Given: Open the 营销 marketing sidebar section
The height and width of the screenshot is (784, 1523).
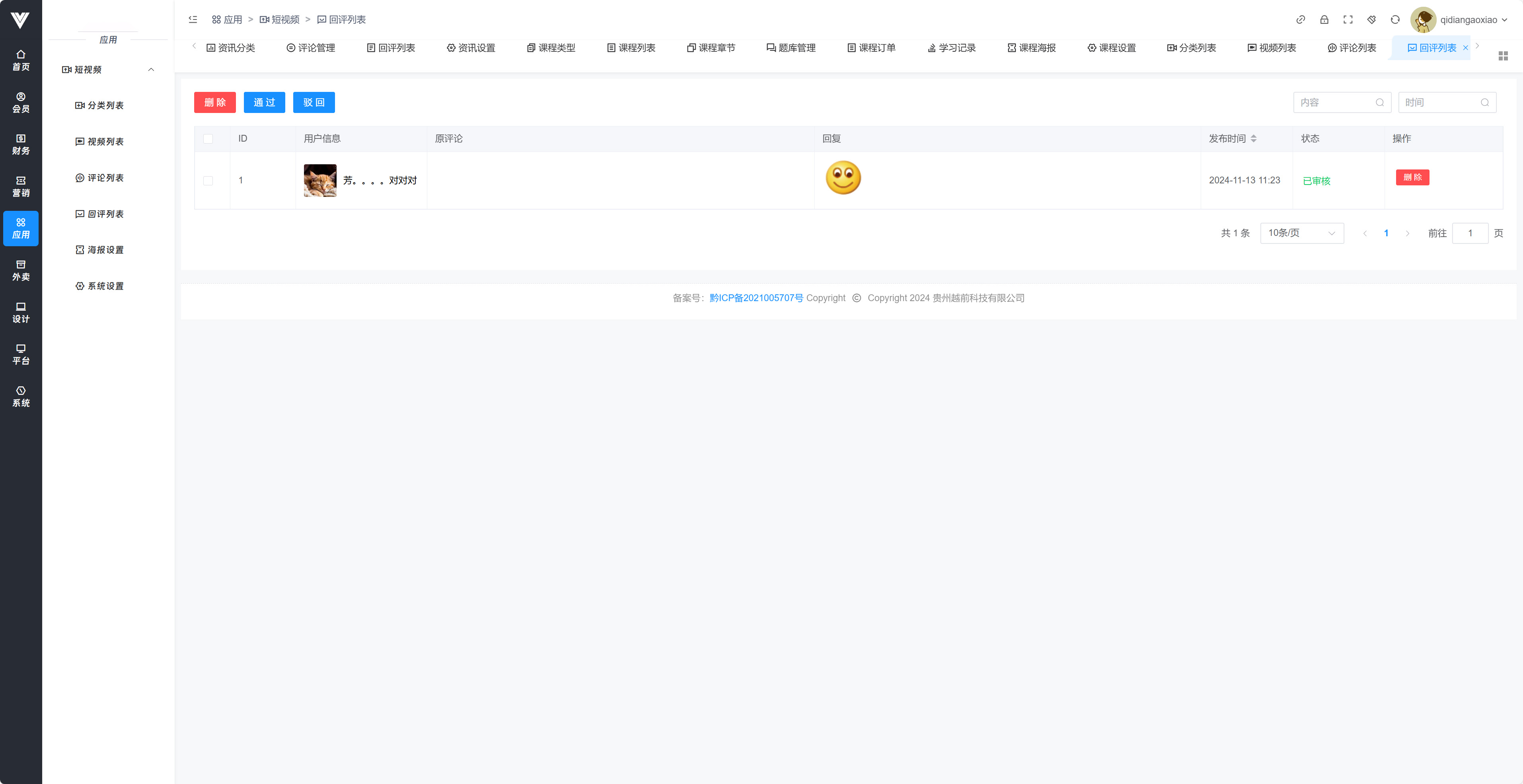Looking at the screenshot, I should point(21,186).
